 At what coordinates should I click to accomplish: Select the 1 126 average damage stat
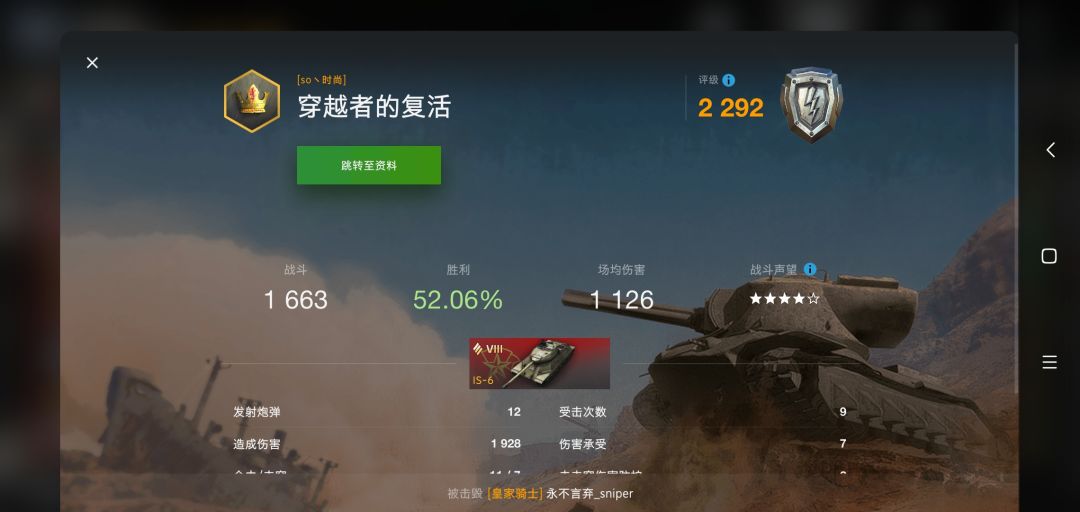click(621, 300)
